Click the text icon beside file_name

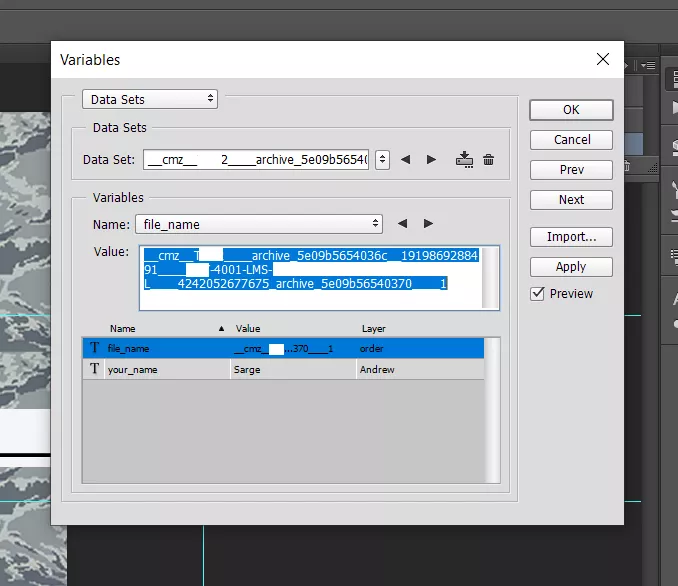click(95, 348)
